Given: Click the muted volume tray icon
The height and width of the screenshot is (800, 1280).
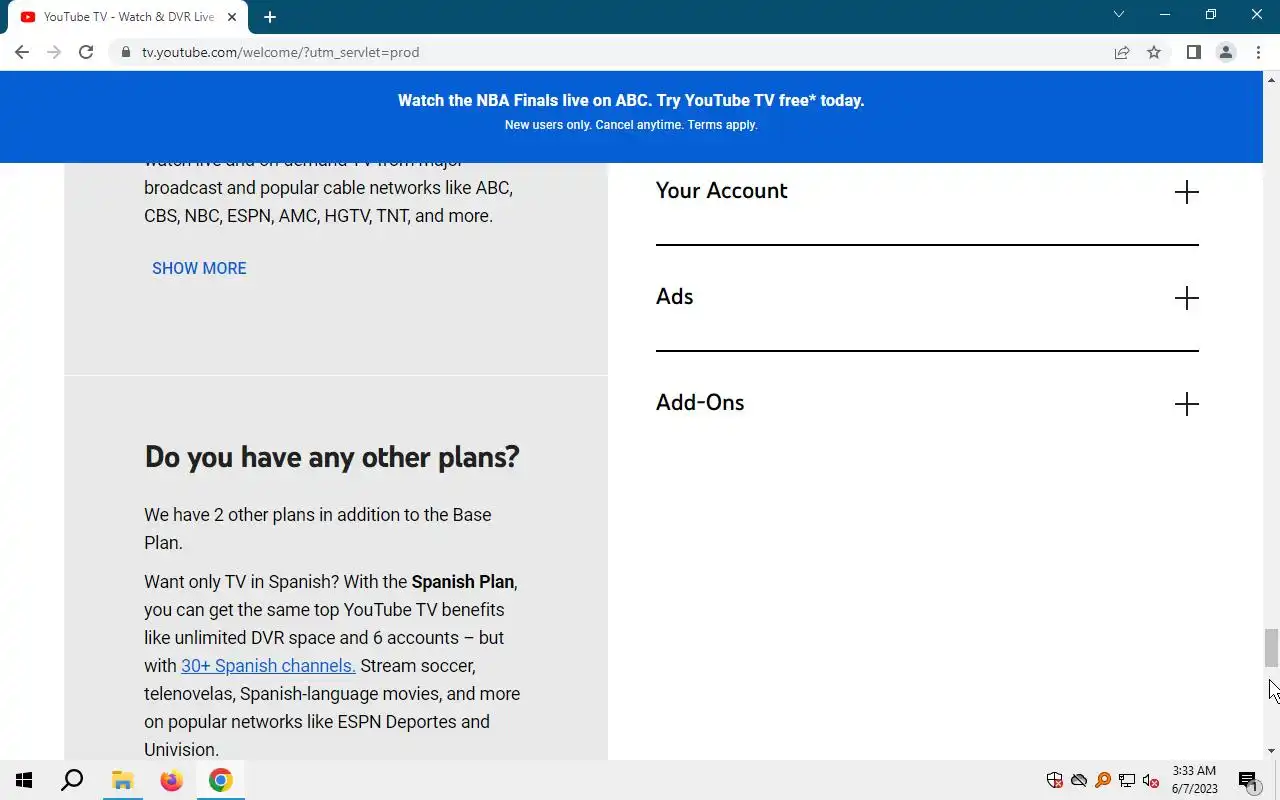Looking at the screenshot, I should click(x=1150, y=780).
